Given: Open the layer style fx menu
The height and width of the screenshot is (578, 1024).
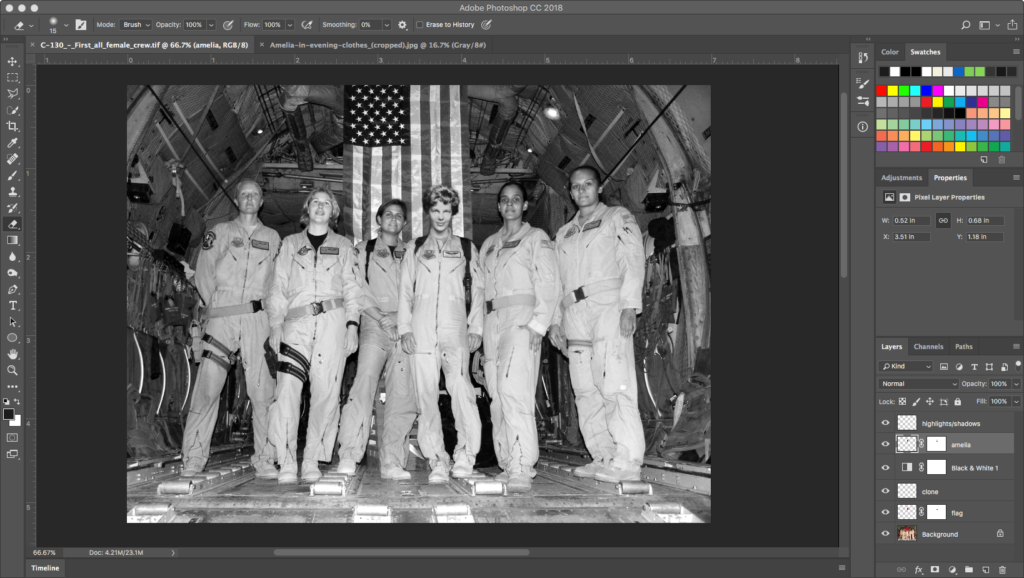Looking at the screenshot, I should click(x=917, y=569).
